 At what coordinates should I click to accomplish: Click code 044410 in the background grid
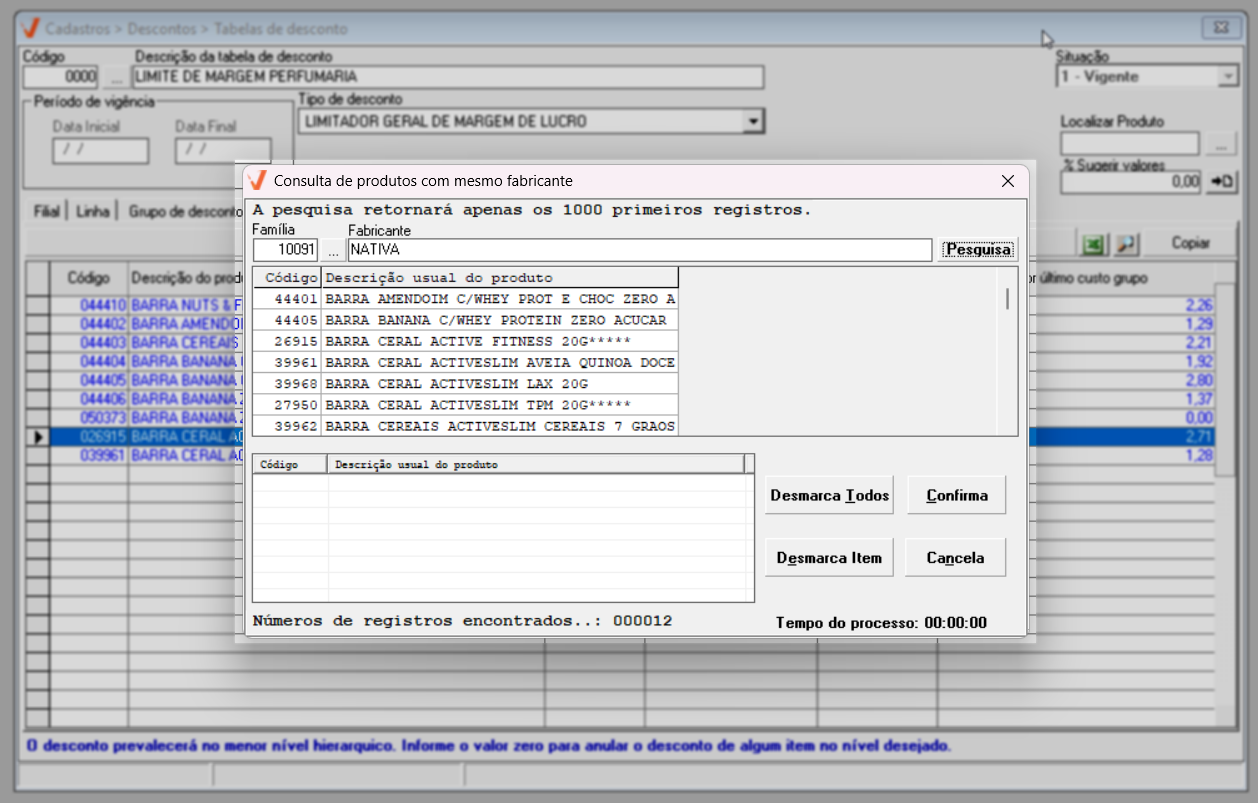pyautogui.click(x=102, y=305)
